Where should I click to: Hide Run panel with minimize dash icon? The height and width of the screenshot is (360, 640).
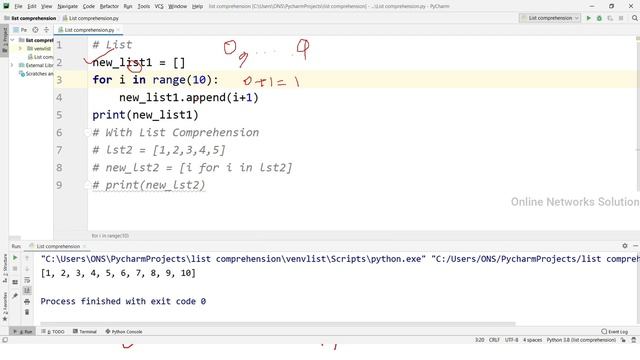click(636, 246)
